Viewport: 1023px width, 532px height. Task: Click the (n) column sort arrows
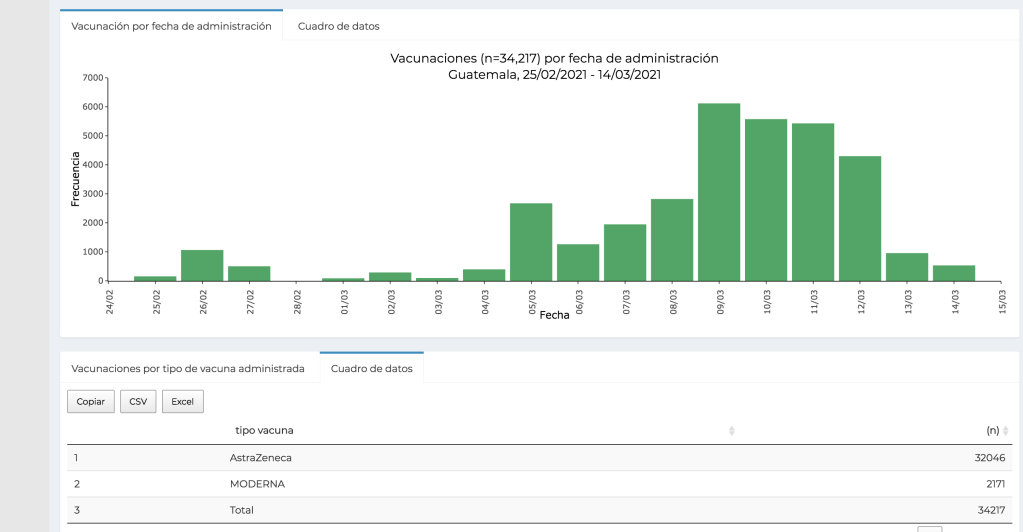1005,431
